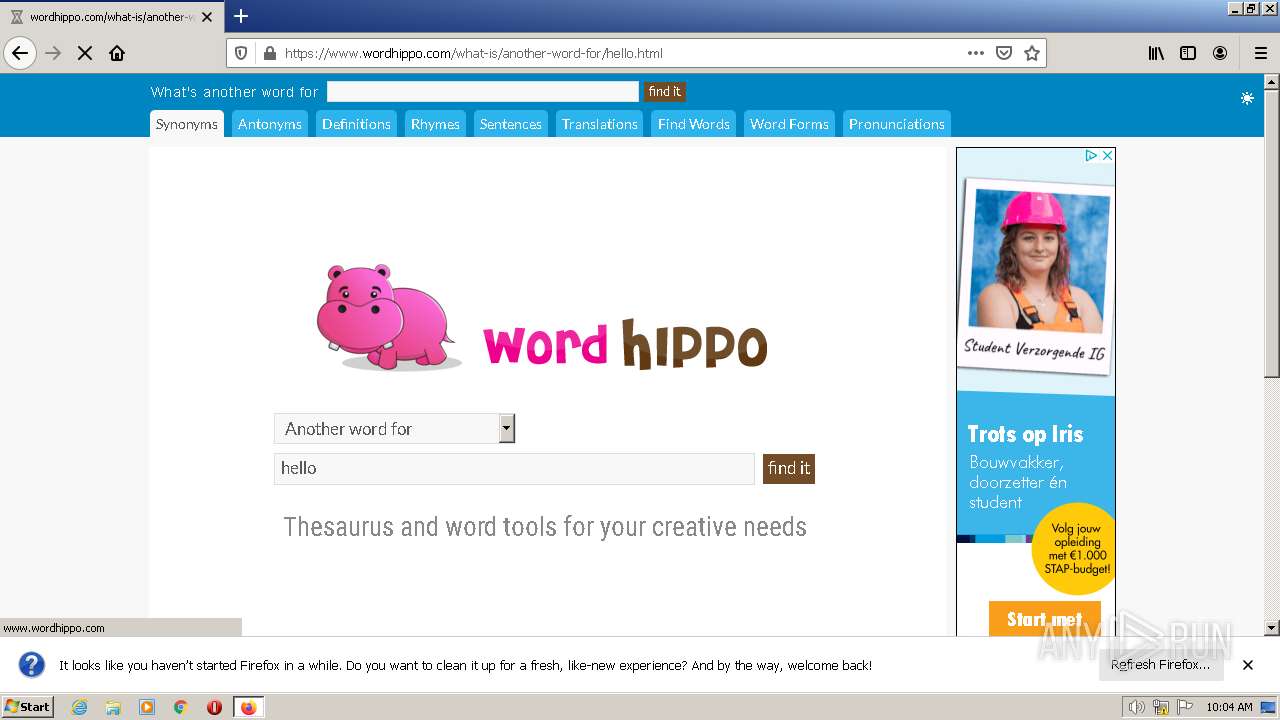Open tracking protection shield icon

[241, 53]
